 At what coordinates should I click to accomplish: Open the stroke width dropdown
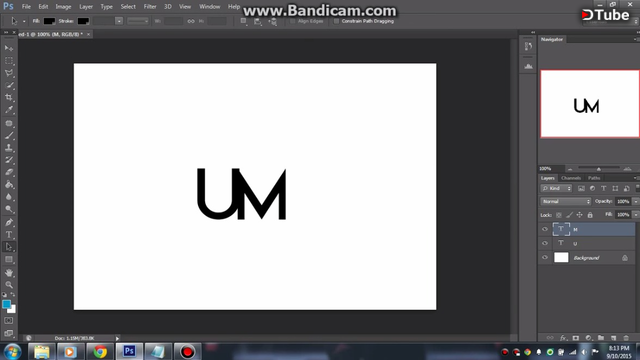(119, 21)
